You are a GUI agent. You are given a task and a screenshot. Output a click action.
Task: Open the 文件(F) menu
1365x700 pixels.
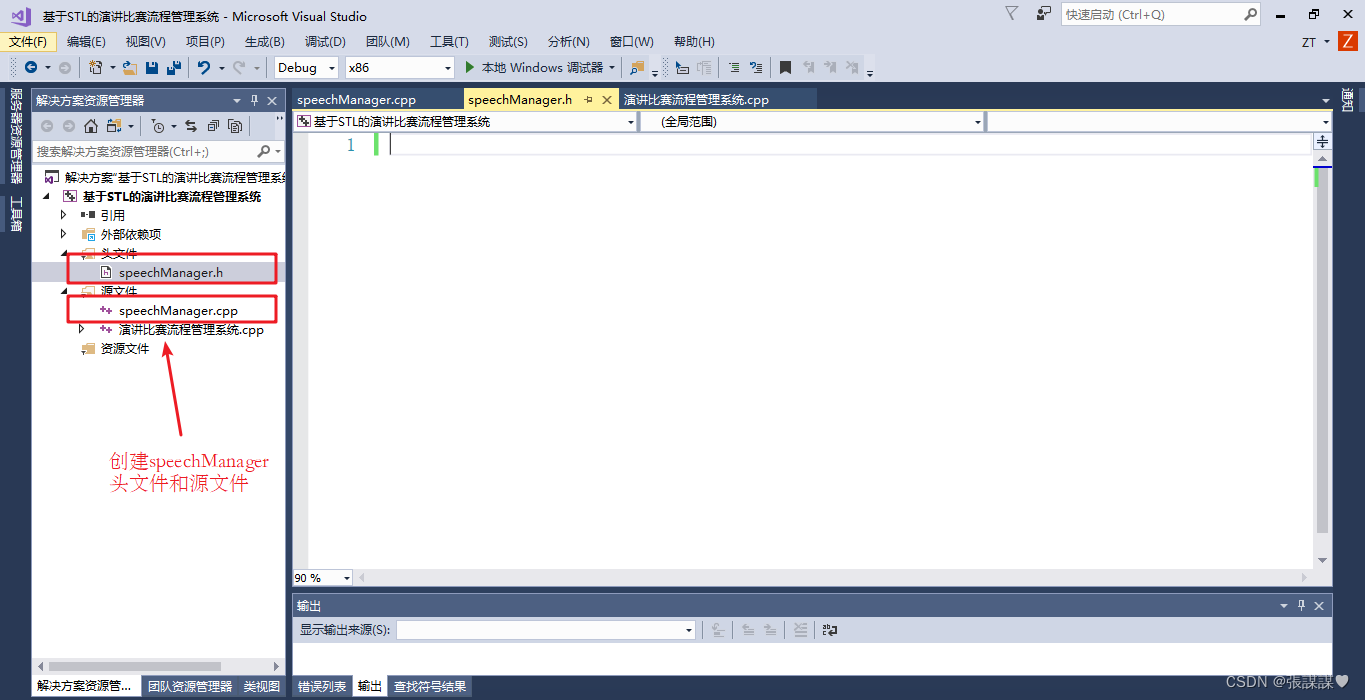coord(28,41)
